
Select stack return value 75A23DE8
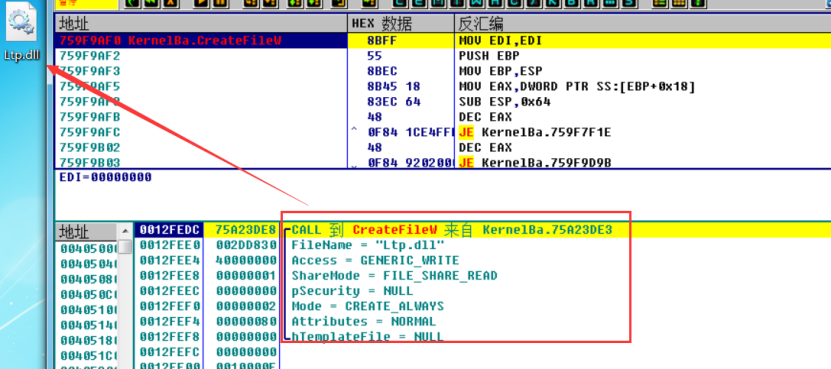[246, 230]
